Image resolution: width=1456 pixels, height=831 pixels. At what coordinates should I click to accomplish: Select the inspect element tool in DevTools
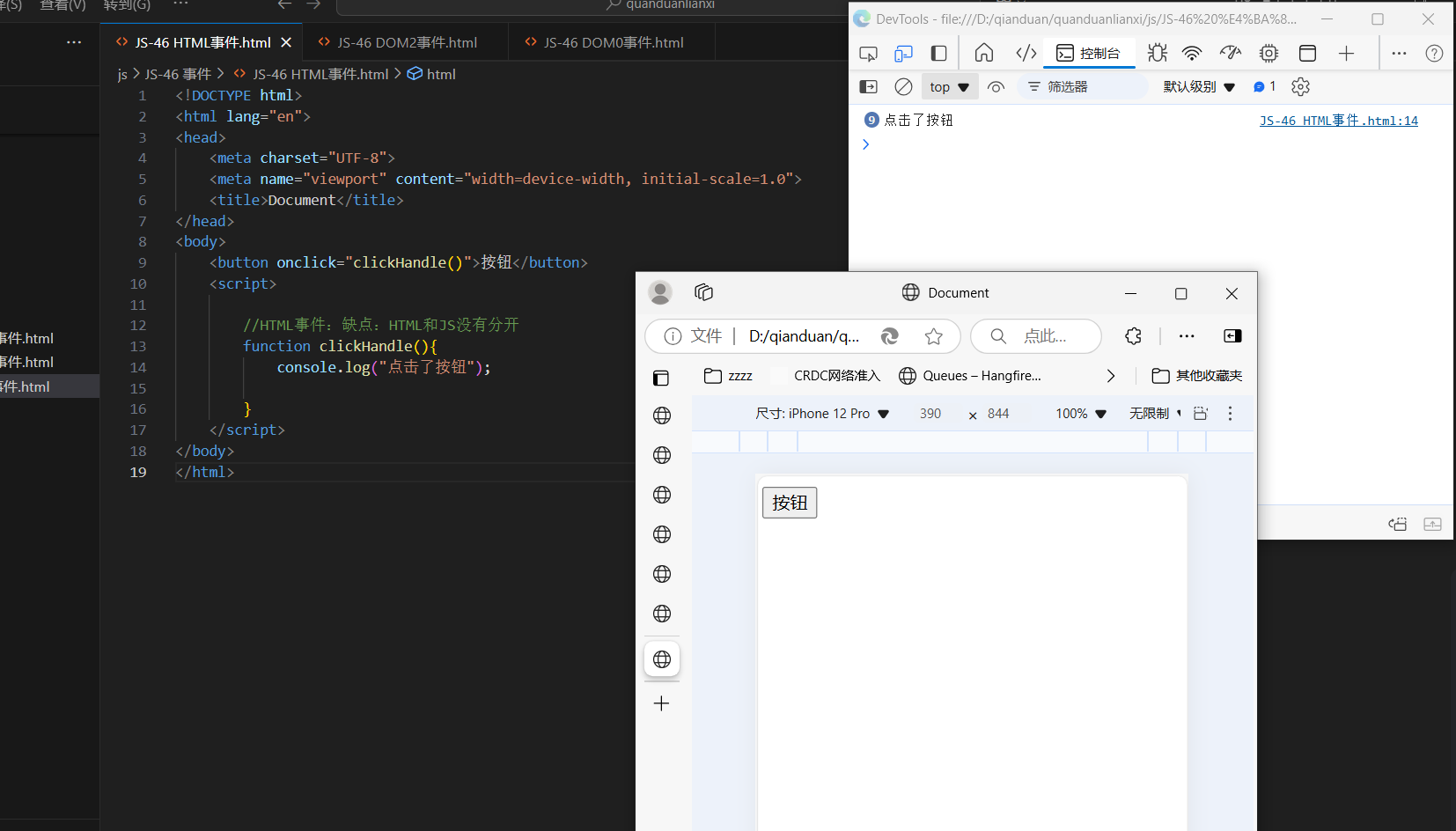[x=868, y=54]
